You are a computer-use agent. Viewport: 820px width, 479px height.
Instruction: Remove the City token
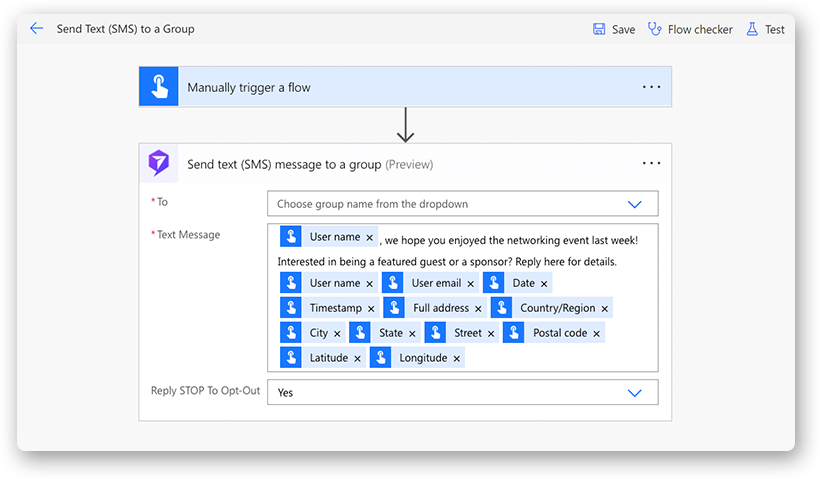(x=337, y=334)
